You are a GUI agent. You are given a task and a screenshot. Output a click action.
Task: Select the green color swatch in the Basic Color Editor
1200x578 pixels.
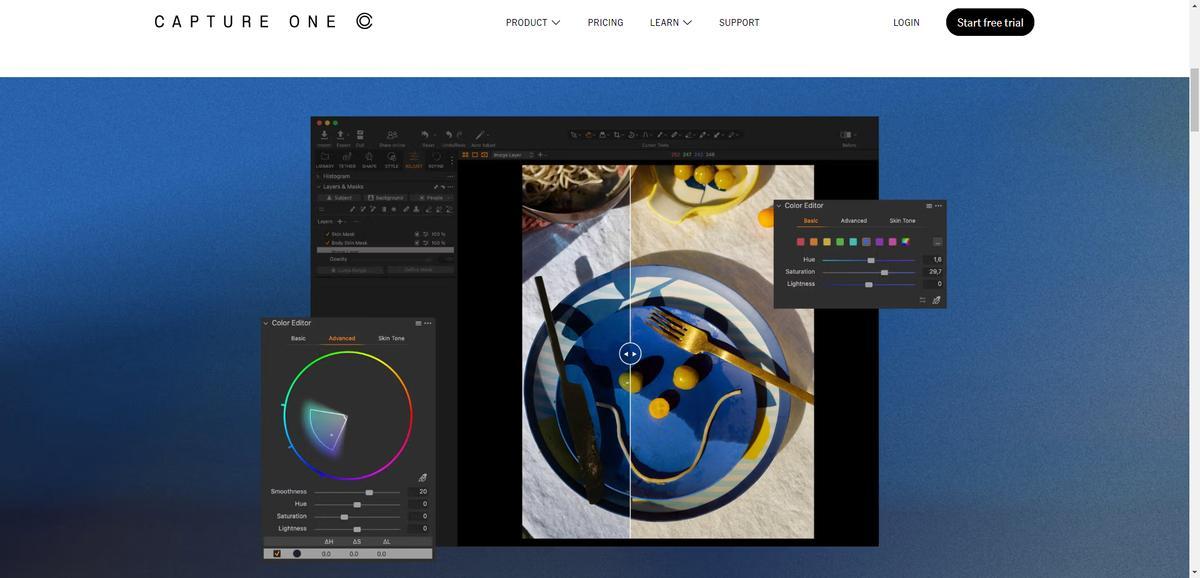(840, 242)
